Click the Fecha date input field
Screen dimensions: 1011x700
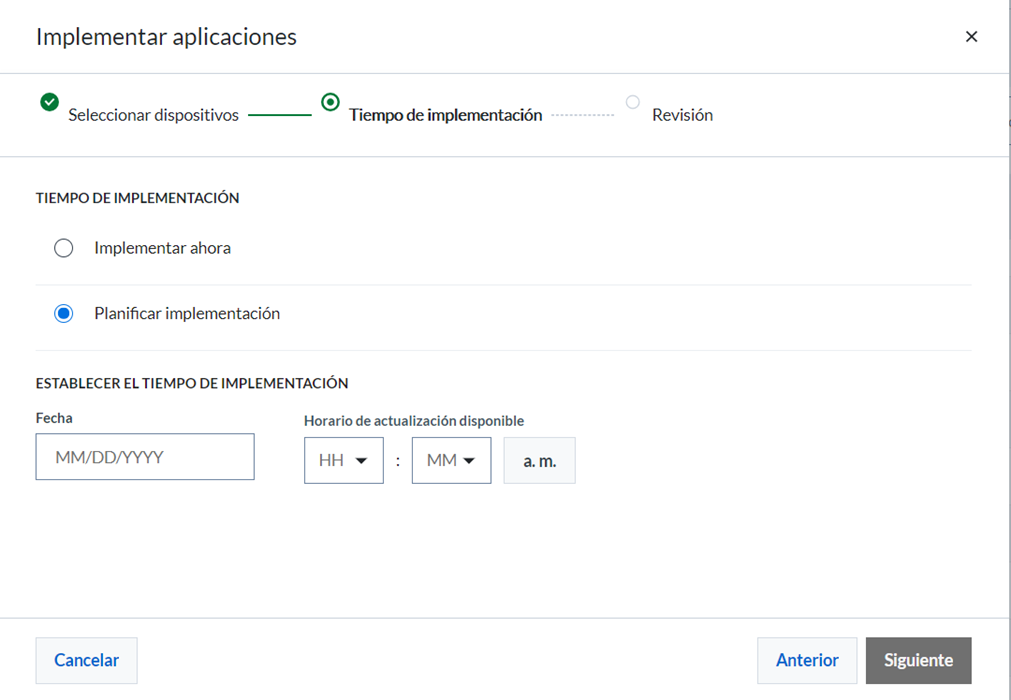point(145,457)
